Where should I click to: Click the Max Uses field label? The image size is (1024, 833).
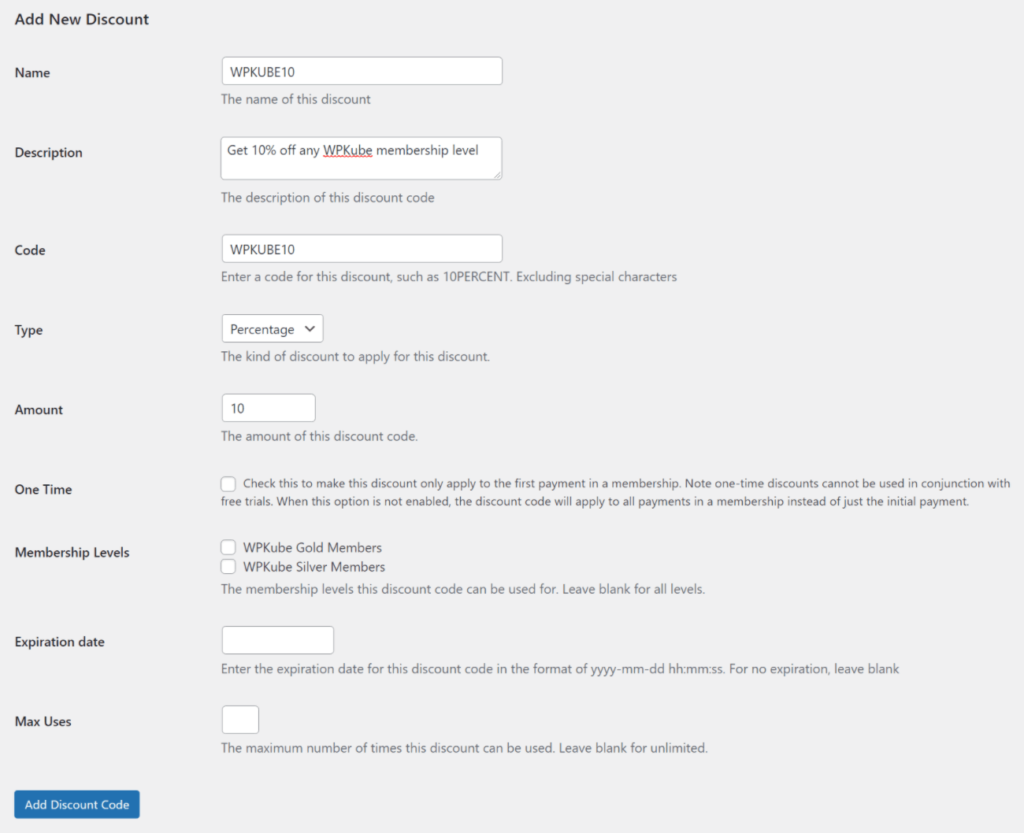coord(43,721)
